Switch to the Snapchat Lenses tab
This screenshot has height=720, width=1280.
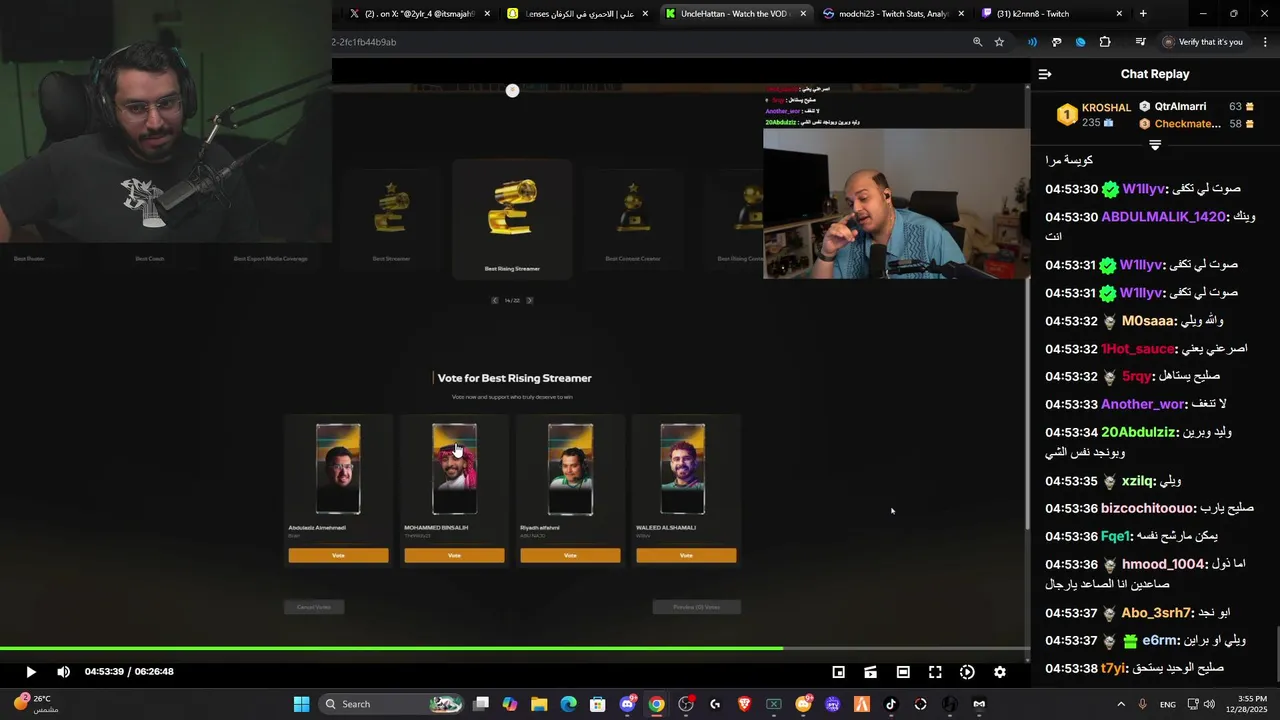point(578,14)
